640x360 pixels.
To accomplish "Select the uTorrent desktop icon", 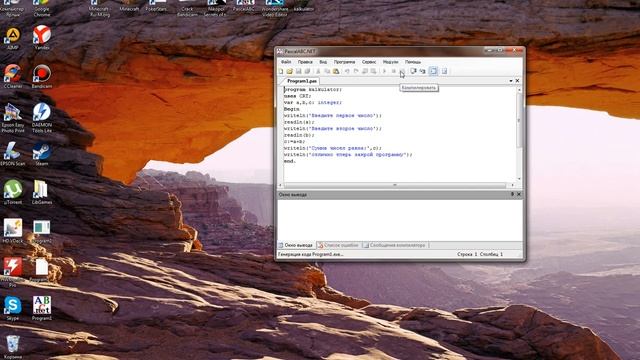I will pos(13,192).
